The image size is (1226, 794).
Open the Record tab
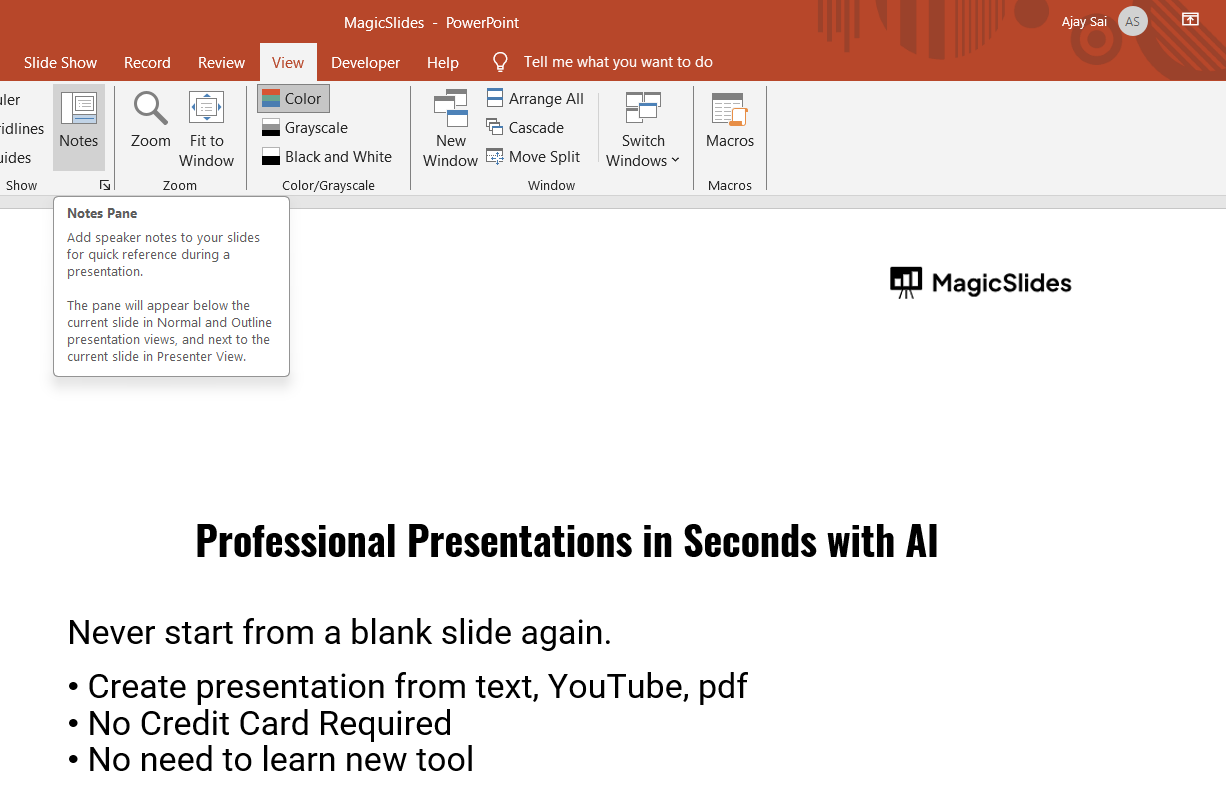click(147, 62)
